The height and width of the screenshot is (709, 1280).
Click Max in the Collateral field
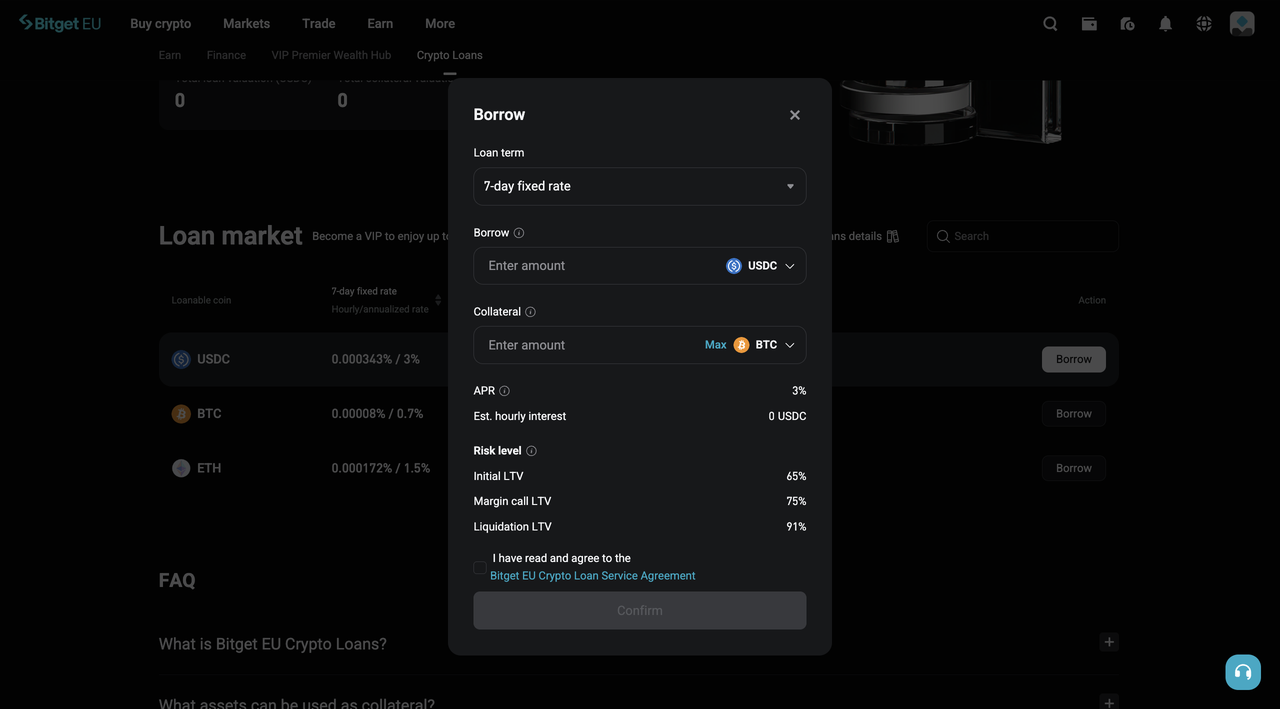click(x=715, y=345)
